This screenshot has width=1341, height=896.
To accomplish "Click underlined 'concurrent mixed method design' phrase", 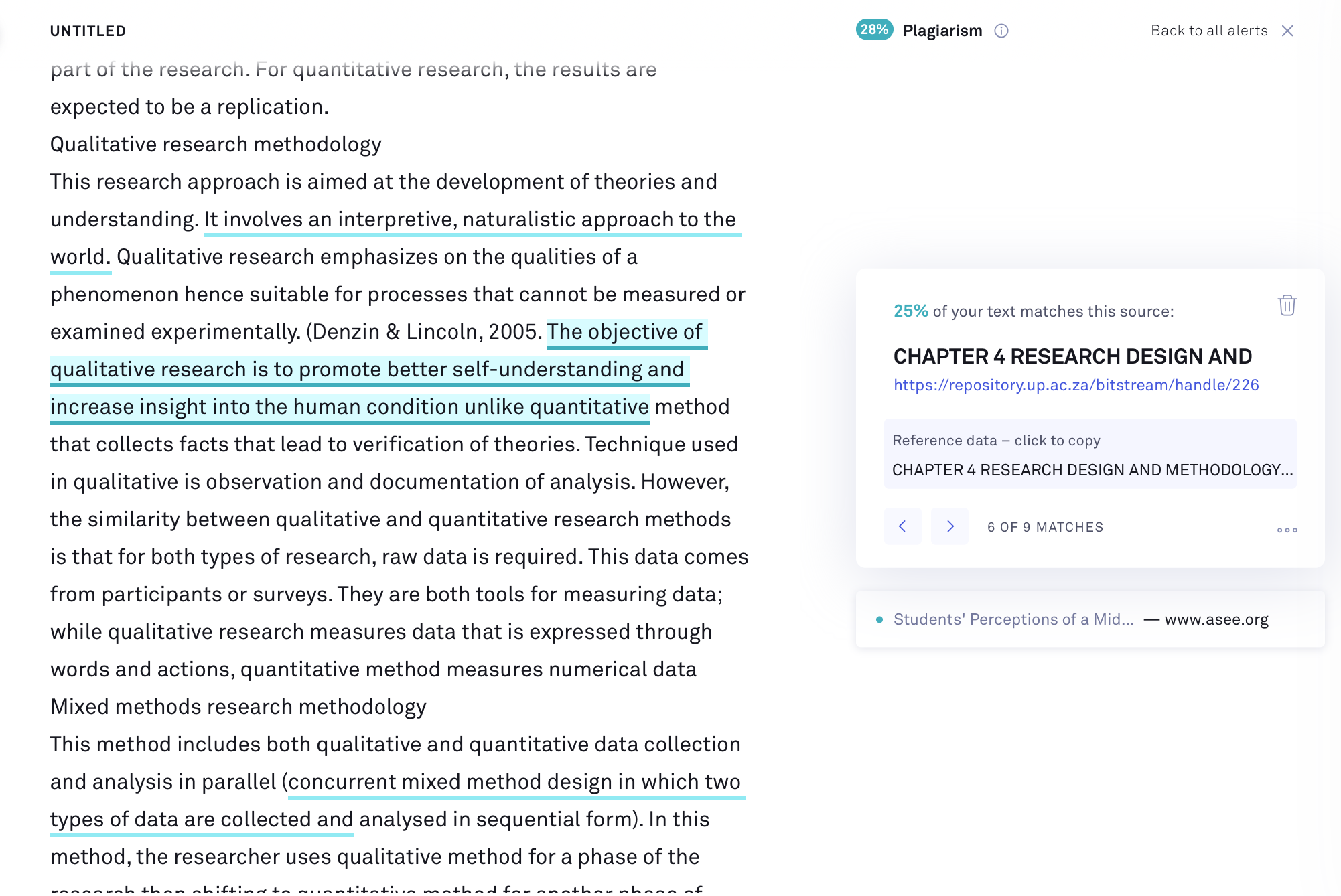I will coord(450,782).
